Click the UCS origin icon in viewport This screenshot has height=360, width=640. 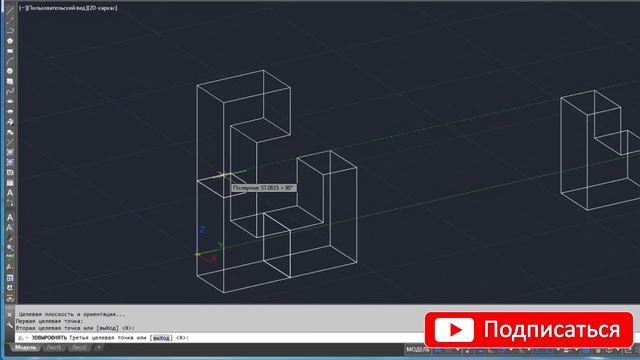(x=198, y=254)
